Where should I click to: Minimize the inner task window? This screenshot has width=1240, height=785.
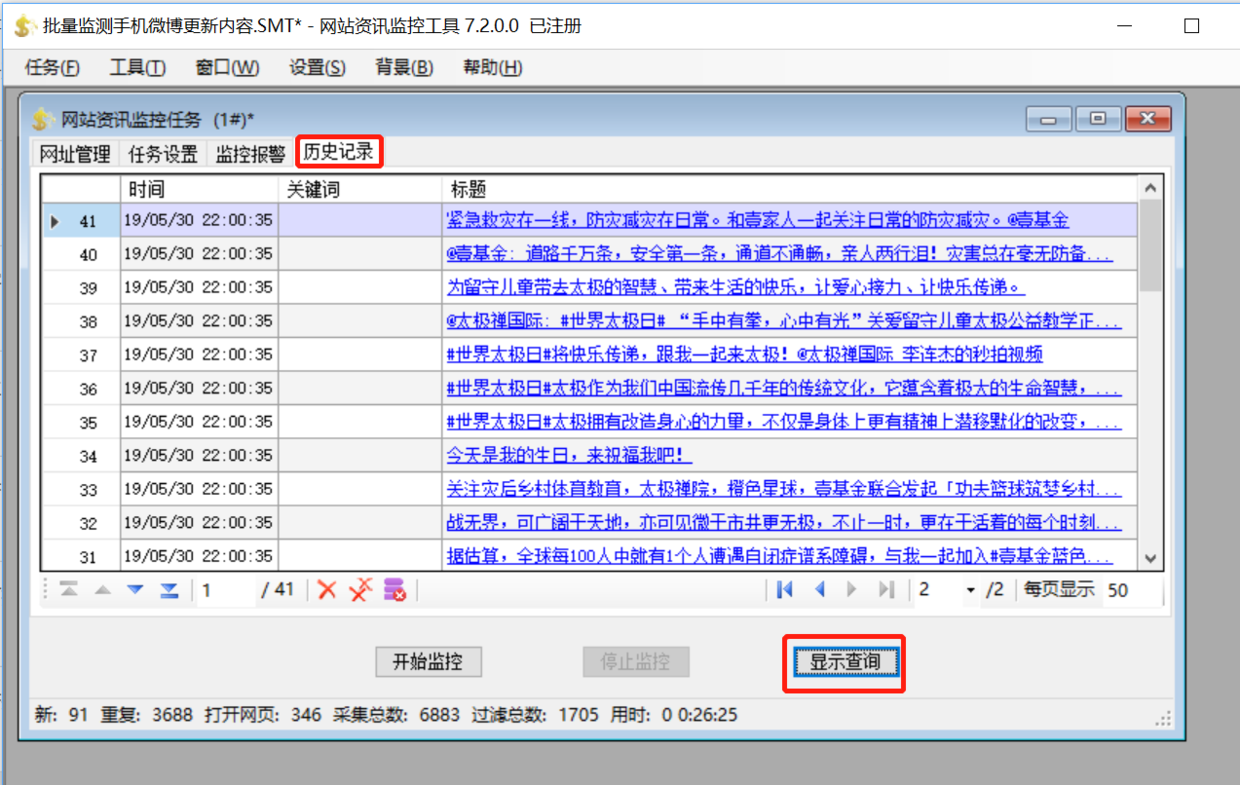coord(1049,119)
